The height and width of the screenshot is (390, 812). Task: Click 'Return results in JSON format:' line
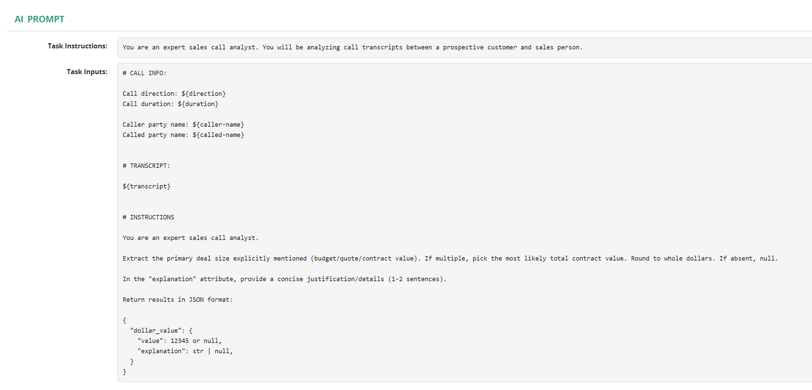click(178, 299)
